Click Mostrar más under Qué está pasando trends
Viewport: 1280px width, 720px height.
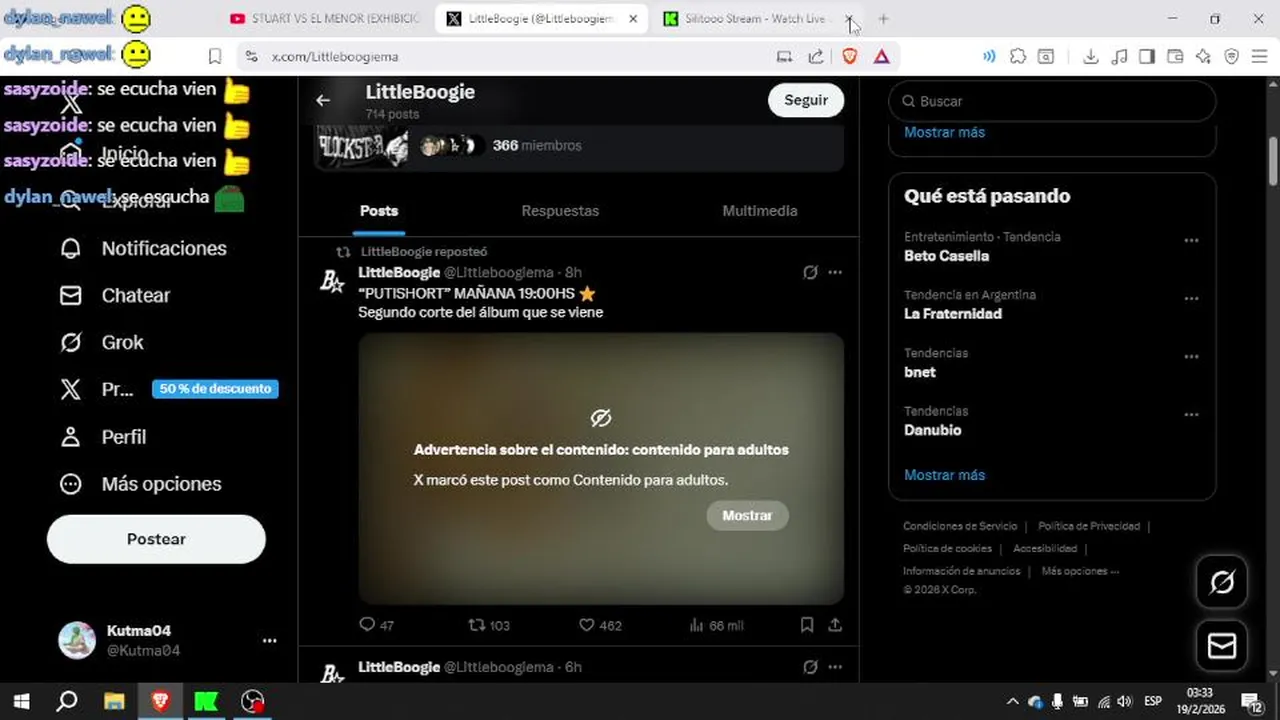pyautogui.click(x=944, y=475)
